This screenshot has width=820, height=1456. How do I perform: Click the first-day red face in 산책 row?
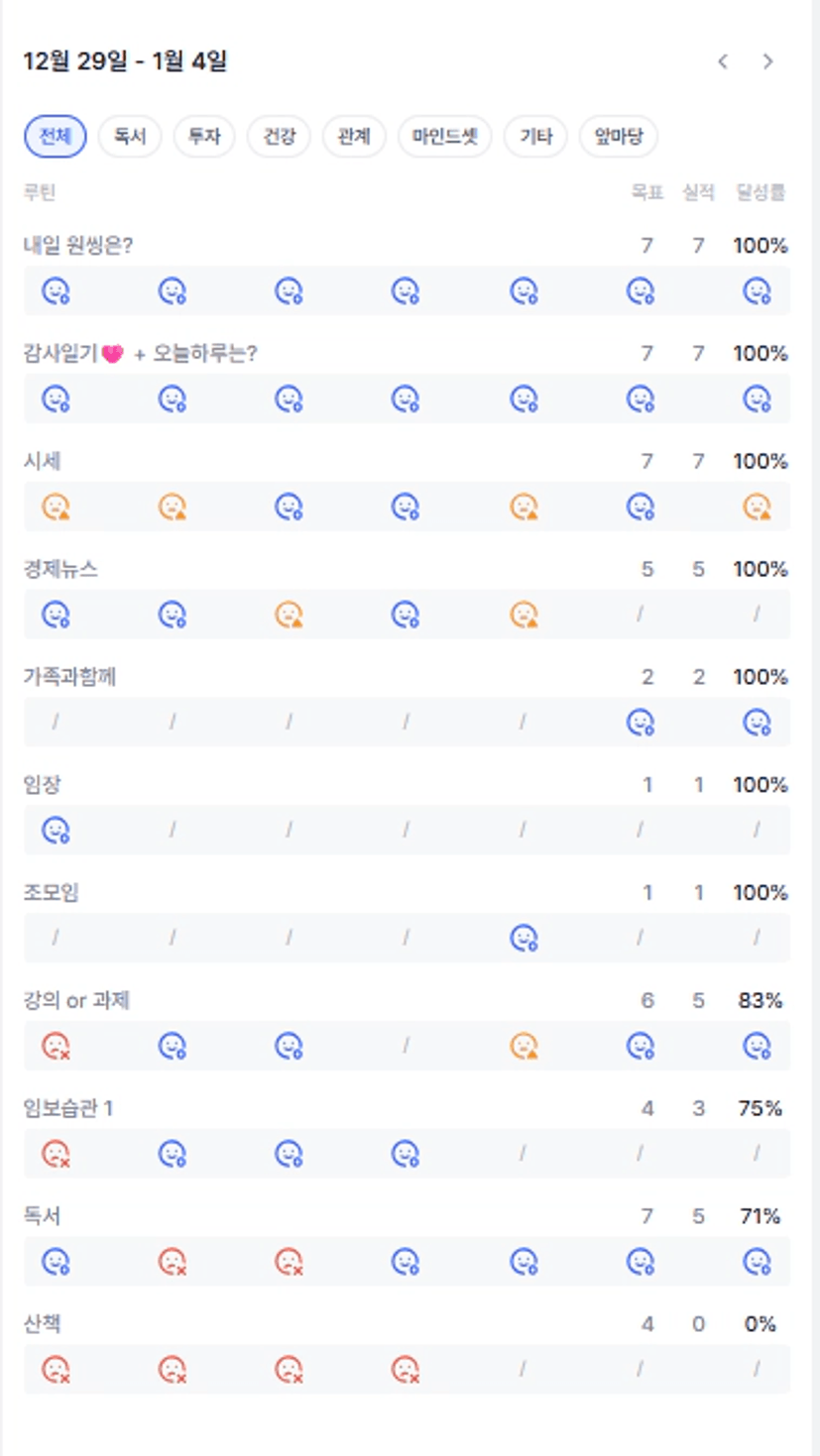click(x=56, y=1370)
